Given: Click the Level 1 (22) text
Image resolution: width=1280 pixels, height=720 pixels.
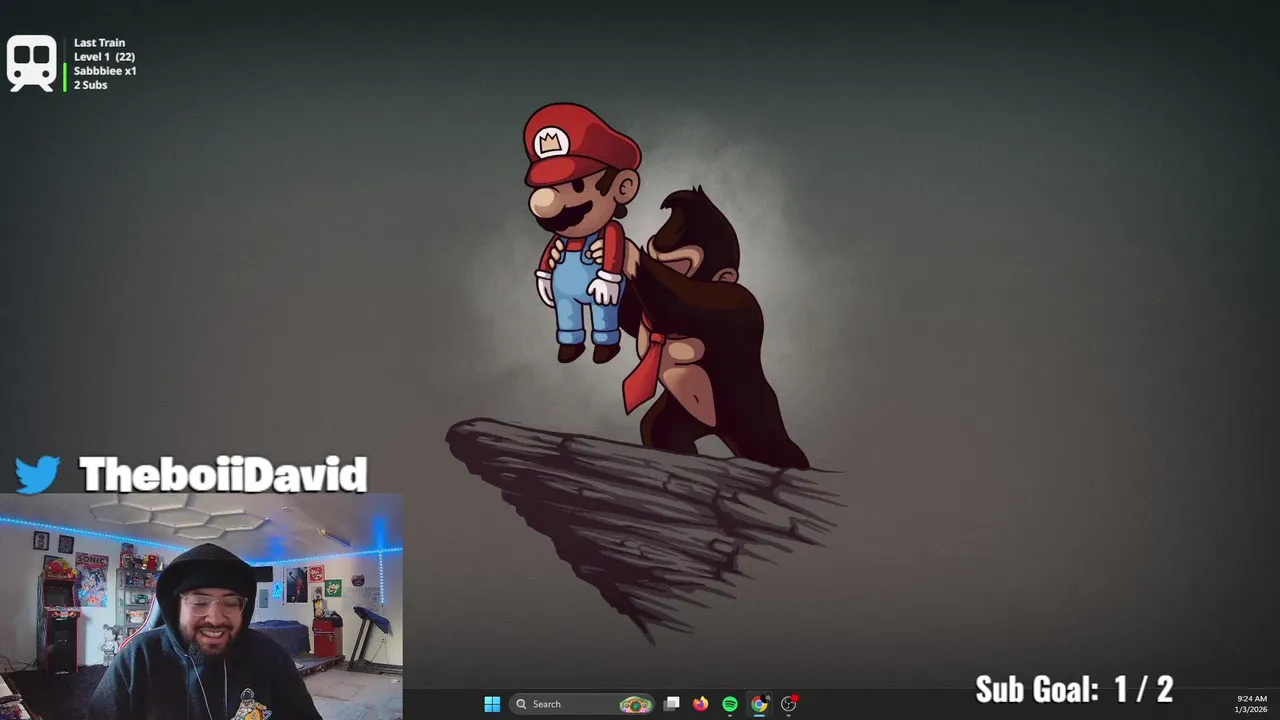Looking at the screenshot, I should 104,57.
